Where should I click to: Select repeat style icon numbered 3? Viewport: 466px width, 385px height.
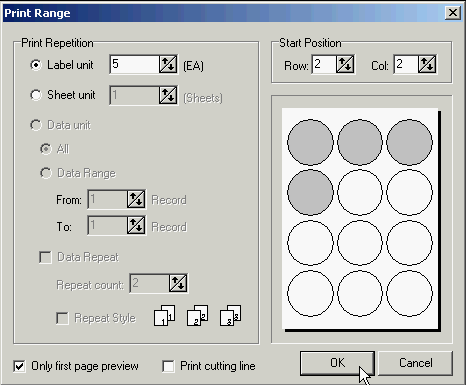[231, 315]
